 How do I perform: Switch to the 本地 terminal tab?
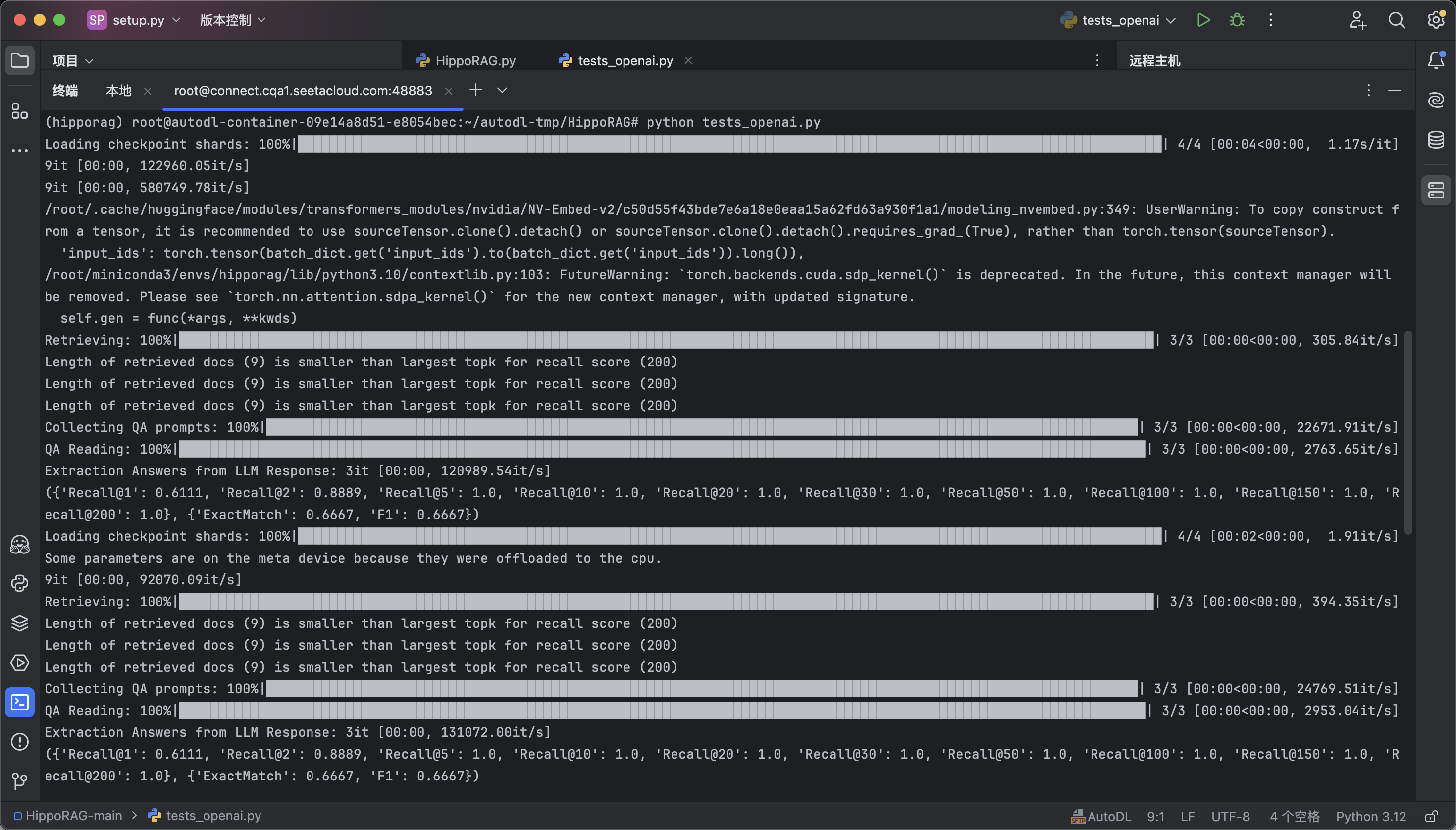point(118,91)
